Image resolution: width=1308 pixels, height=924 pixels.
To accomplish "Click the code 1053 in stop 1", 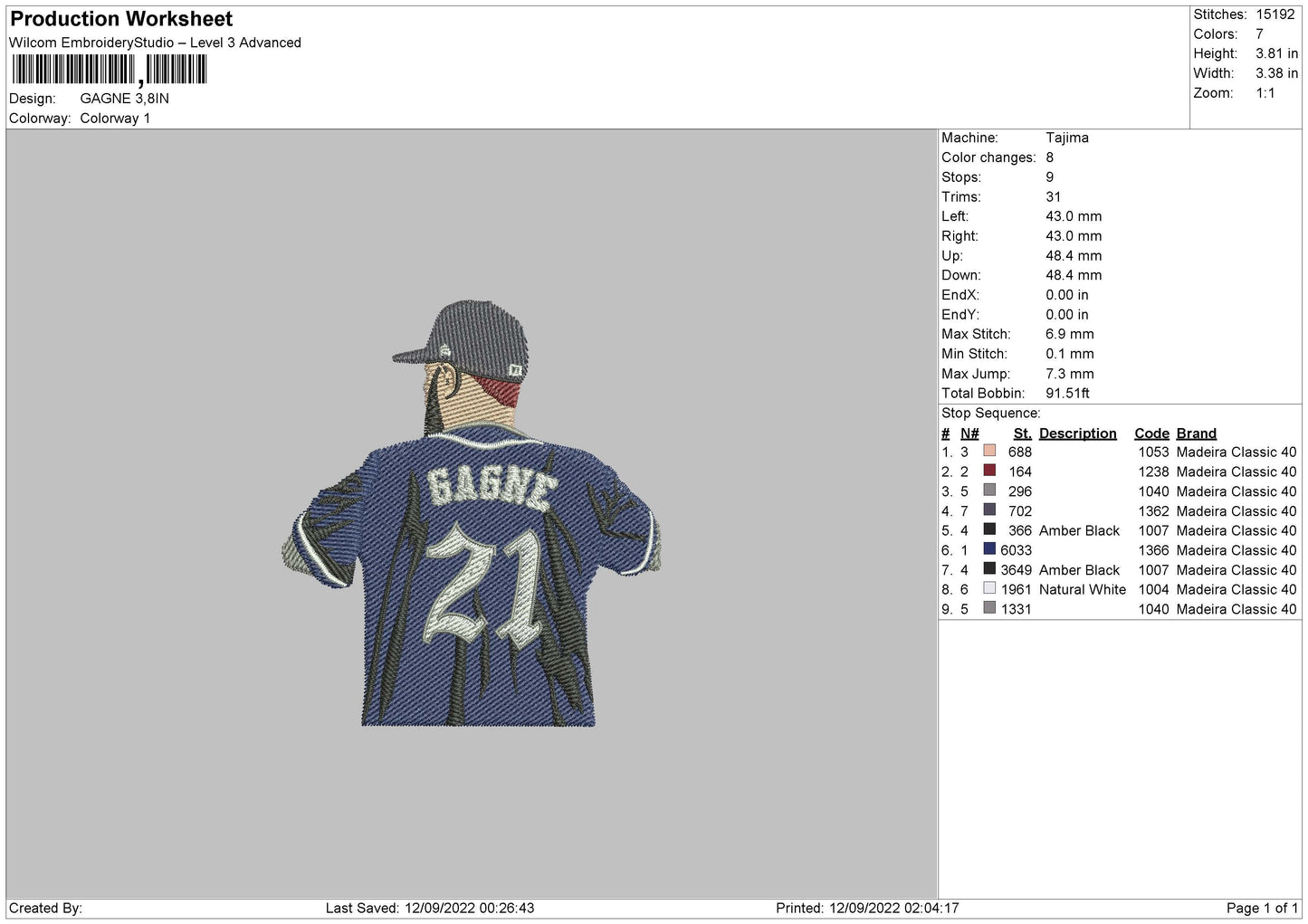I will tap(1153, 452).
